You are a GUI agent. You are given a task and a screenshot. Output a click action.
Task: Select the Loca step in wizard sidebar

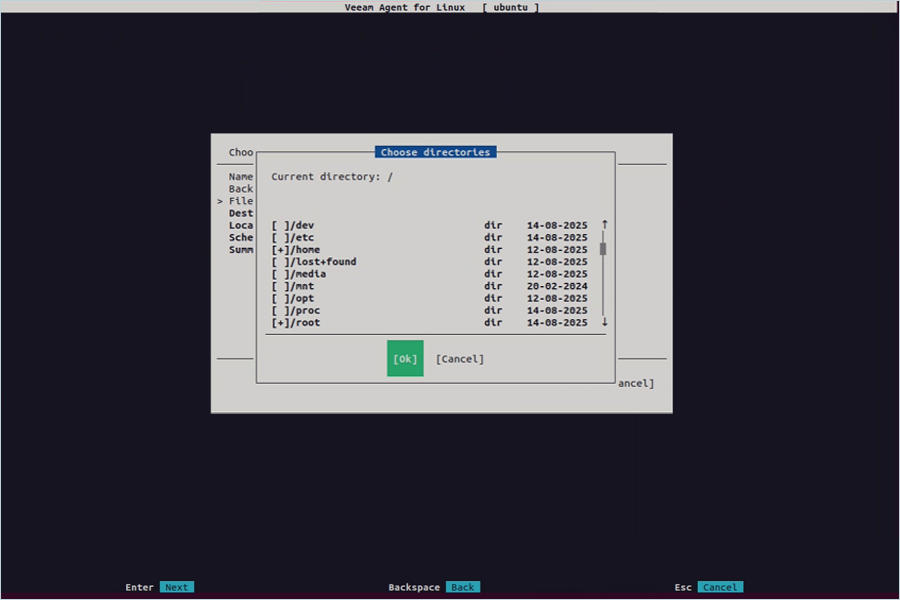click(x=240, y=225)
